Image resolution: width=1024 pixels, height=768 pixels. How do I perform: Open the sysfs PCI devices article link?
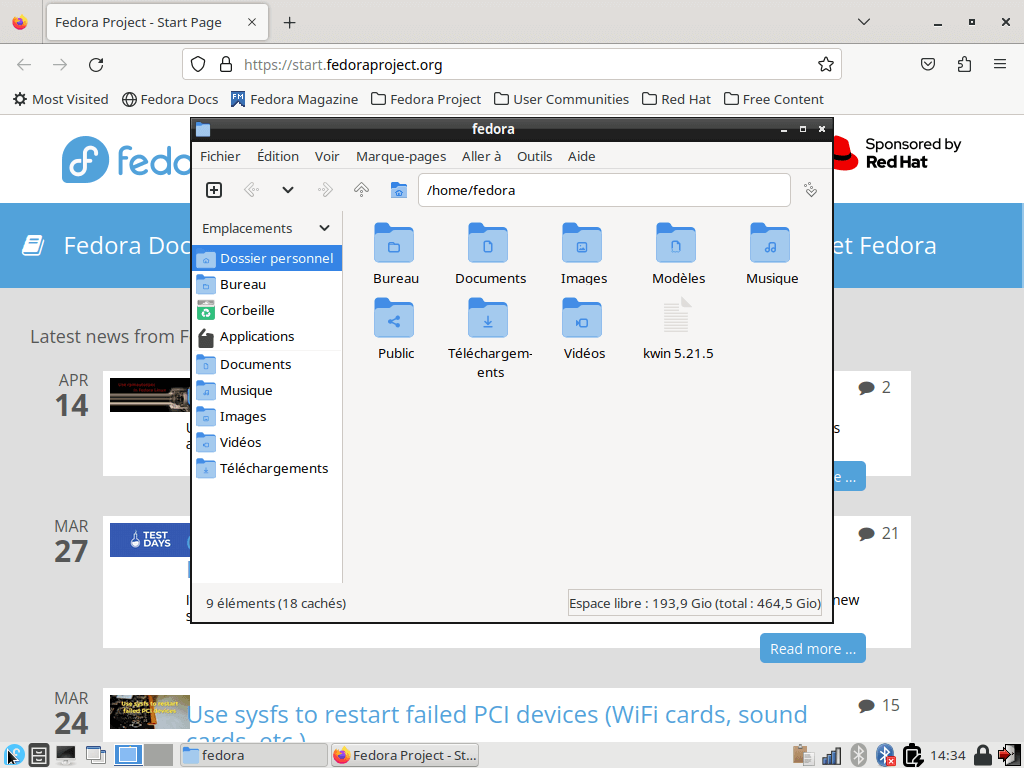tap(498, 715)
